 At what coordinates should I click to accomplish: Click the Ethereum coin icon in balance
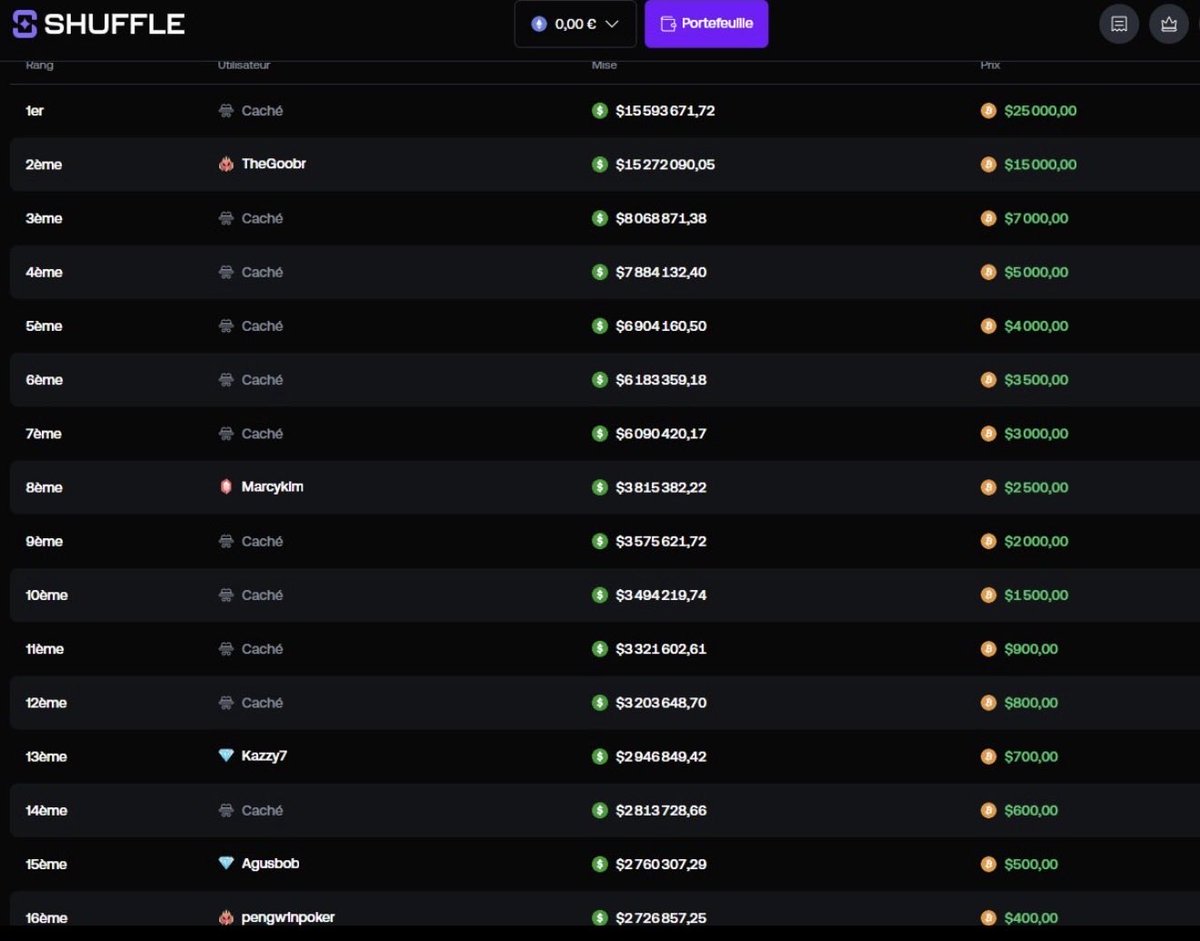pos(539,24)
